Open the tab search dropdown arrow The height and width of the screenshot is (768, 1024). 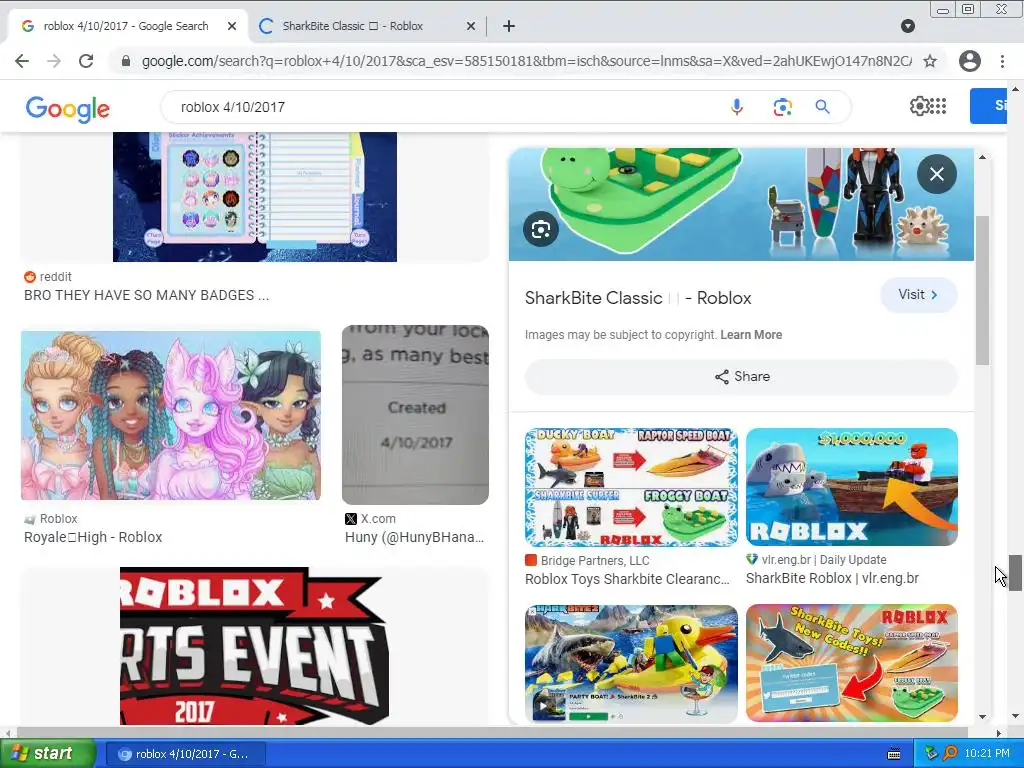tap(908, 26)
